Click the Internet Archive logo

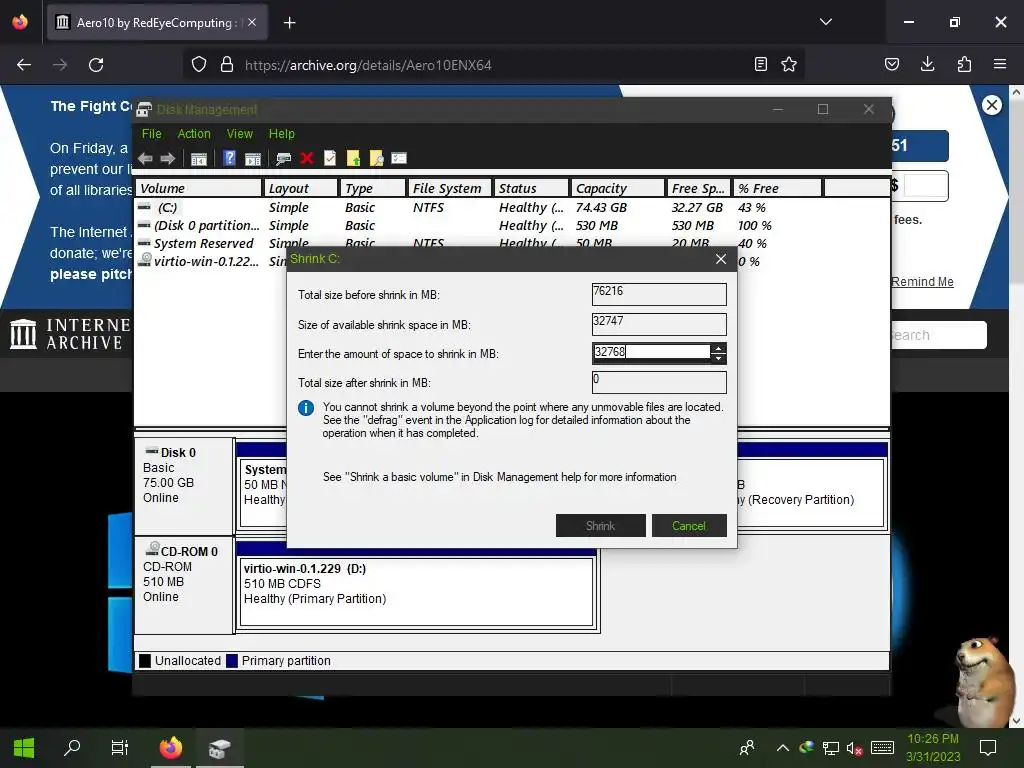coord(70,334)
